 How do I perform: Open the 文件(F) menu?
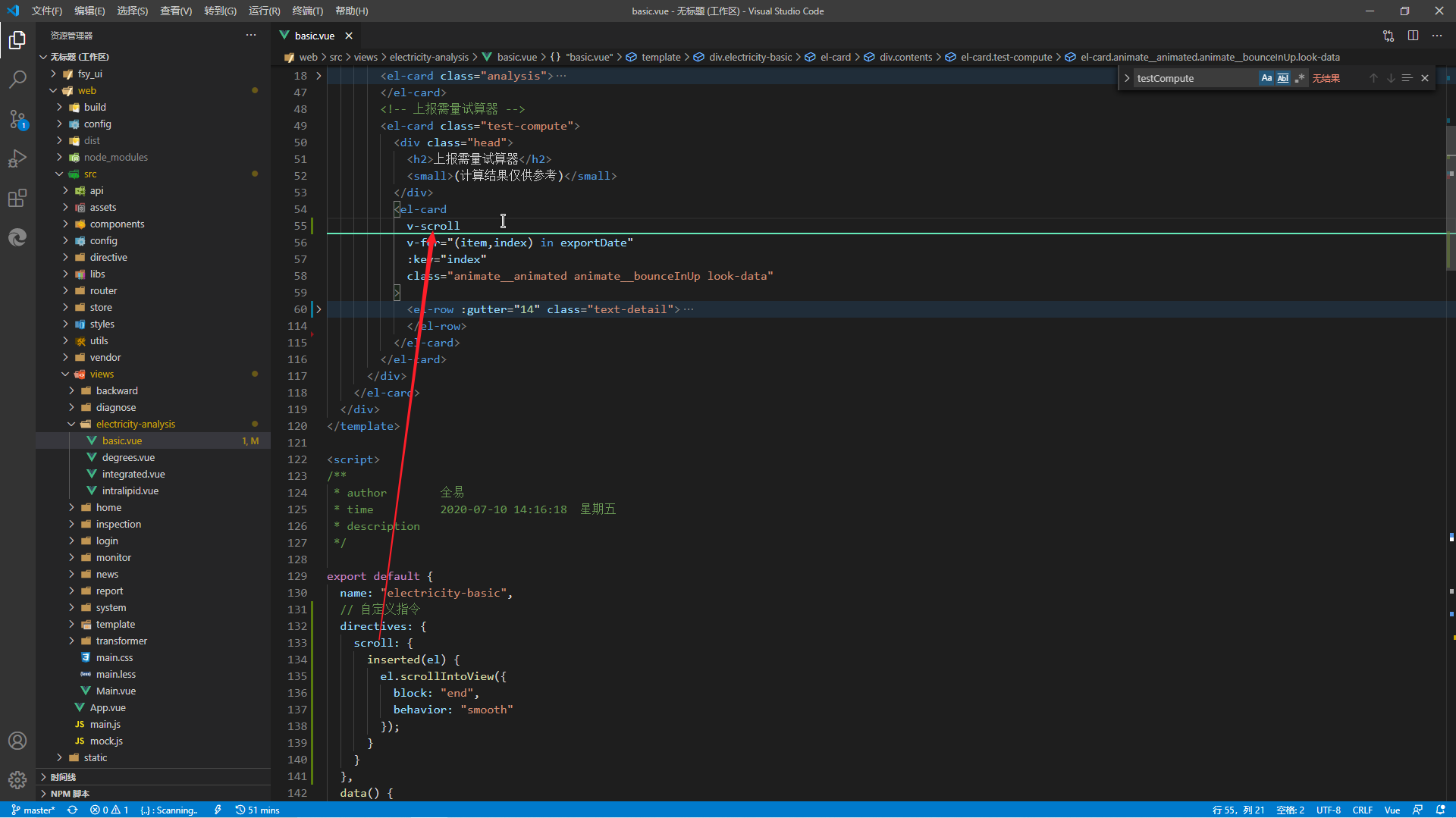coord(47,11)
